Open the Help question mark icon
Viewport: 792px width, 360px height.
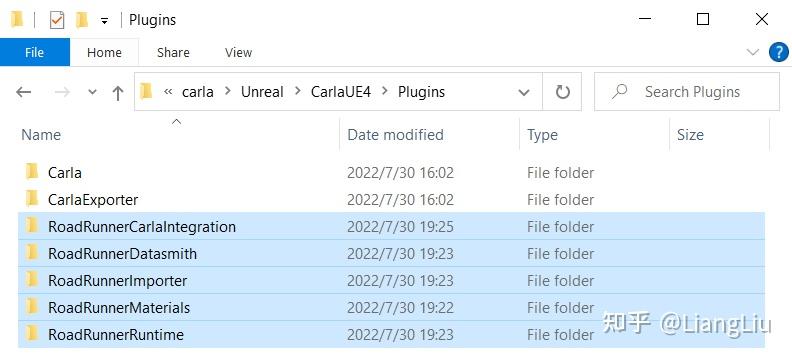click(x=778, y=52)
